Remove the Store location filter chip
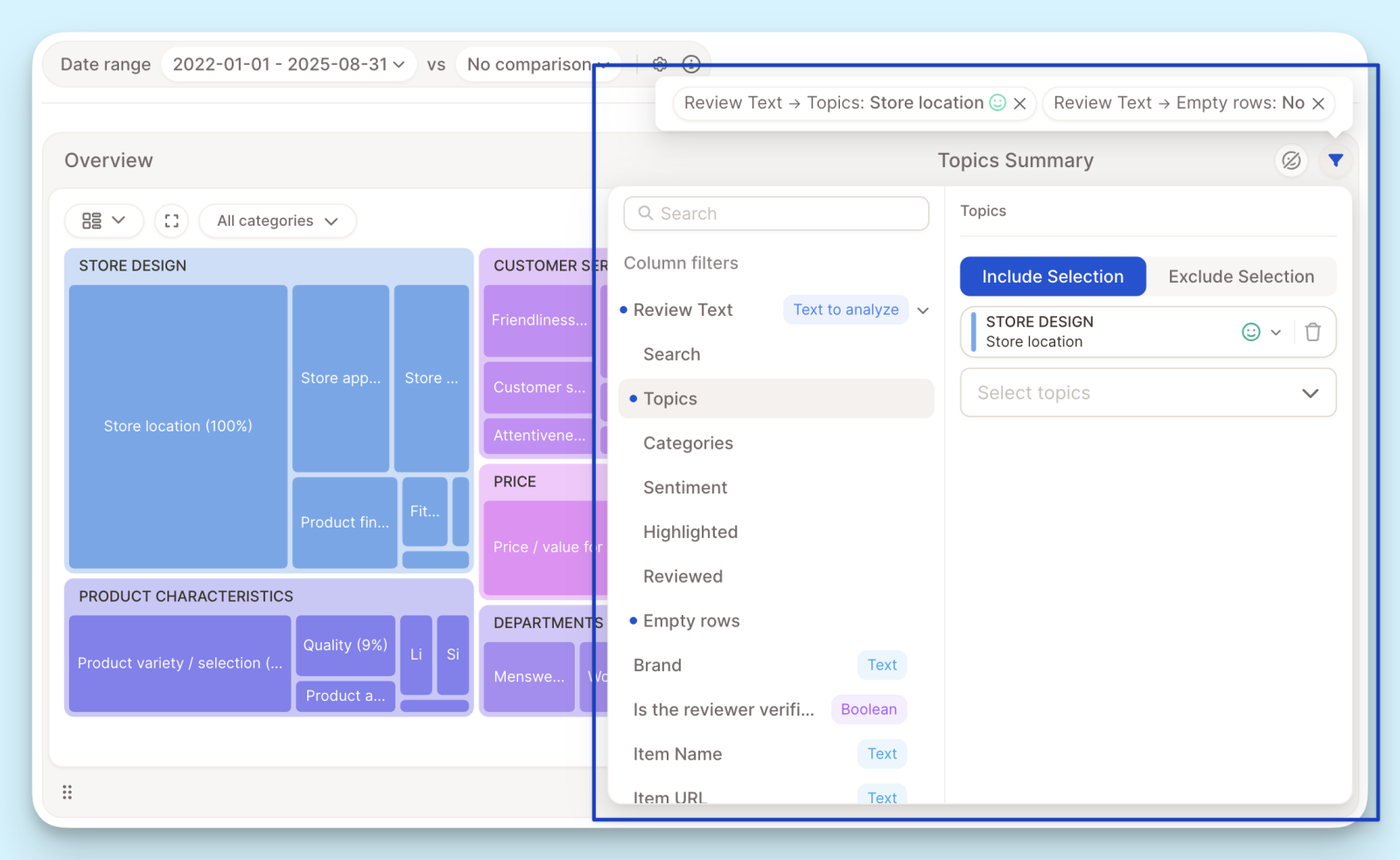 pos(1020,103)
